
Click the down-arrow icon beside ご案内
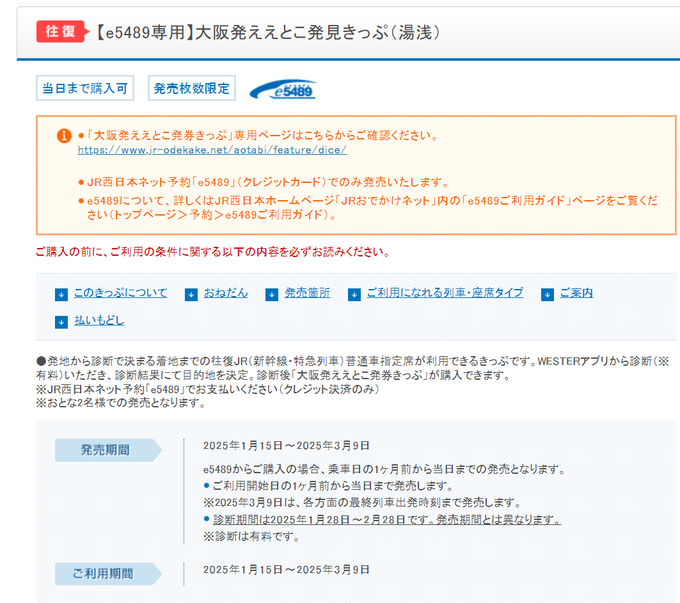click(547, 295)
